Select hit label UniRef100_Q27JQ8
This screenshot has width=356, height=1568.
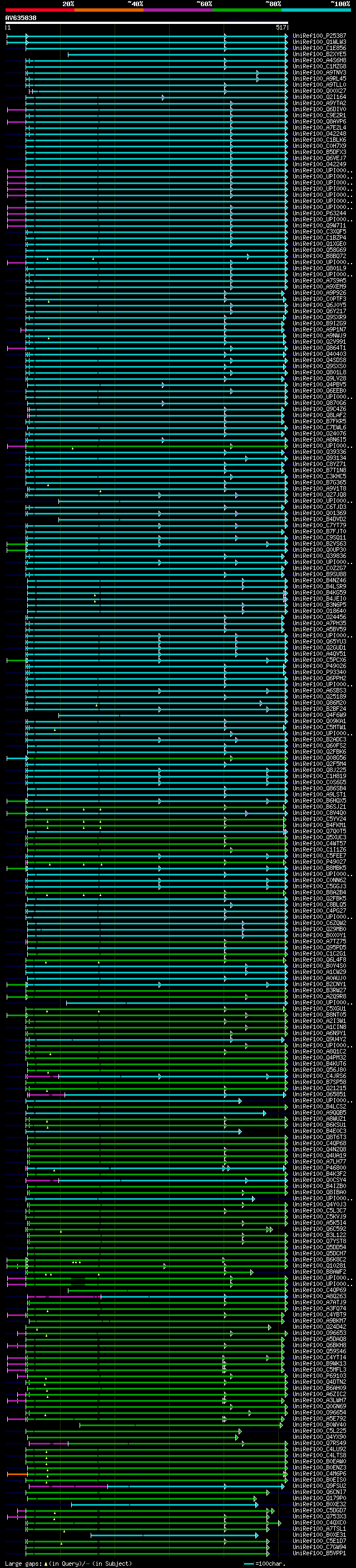(x=319, y=495)
